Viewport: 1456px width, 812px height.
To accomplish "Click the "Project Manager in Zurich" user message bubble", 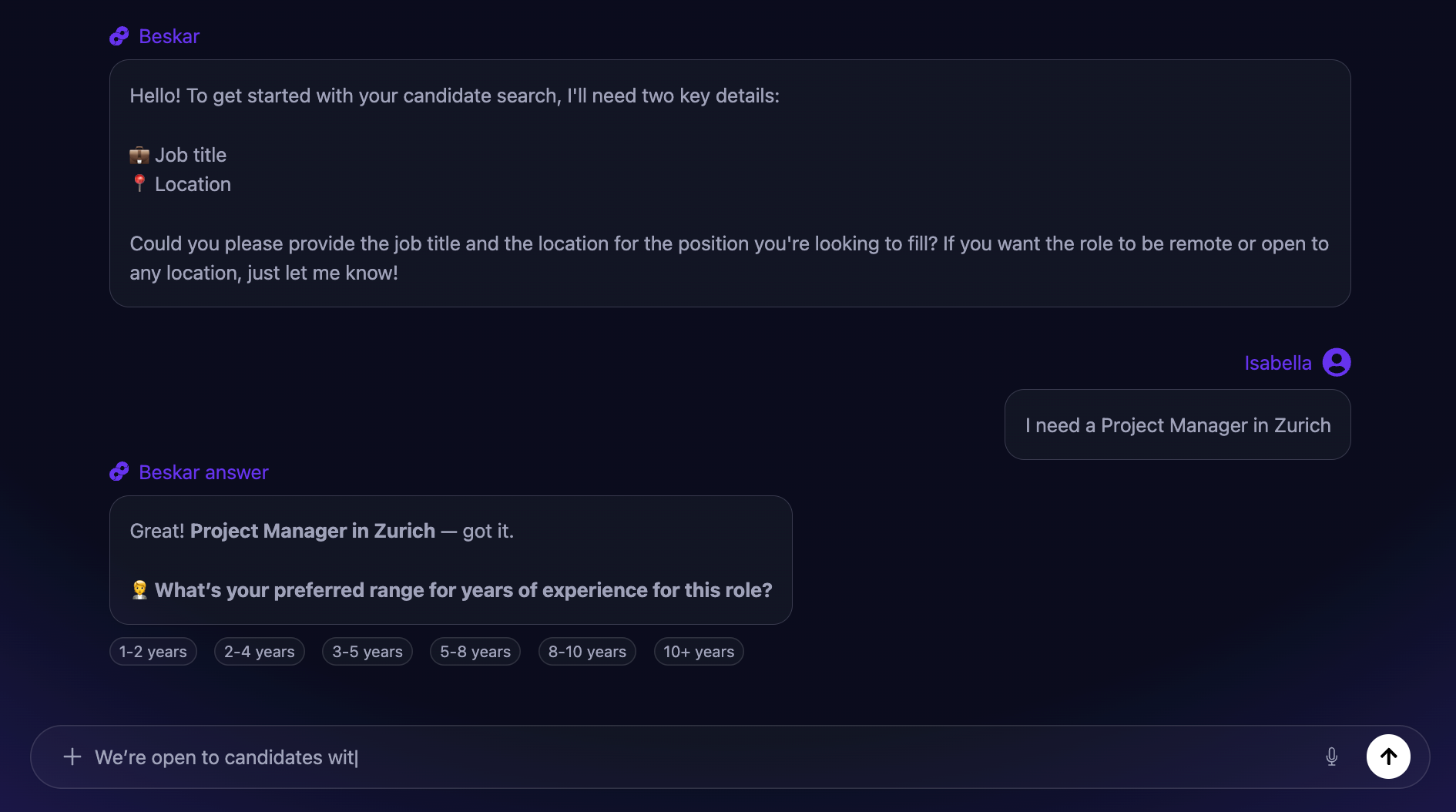I will click(1177, 425).
